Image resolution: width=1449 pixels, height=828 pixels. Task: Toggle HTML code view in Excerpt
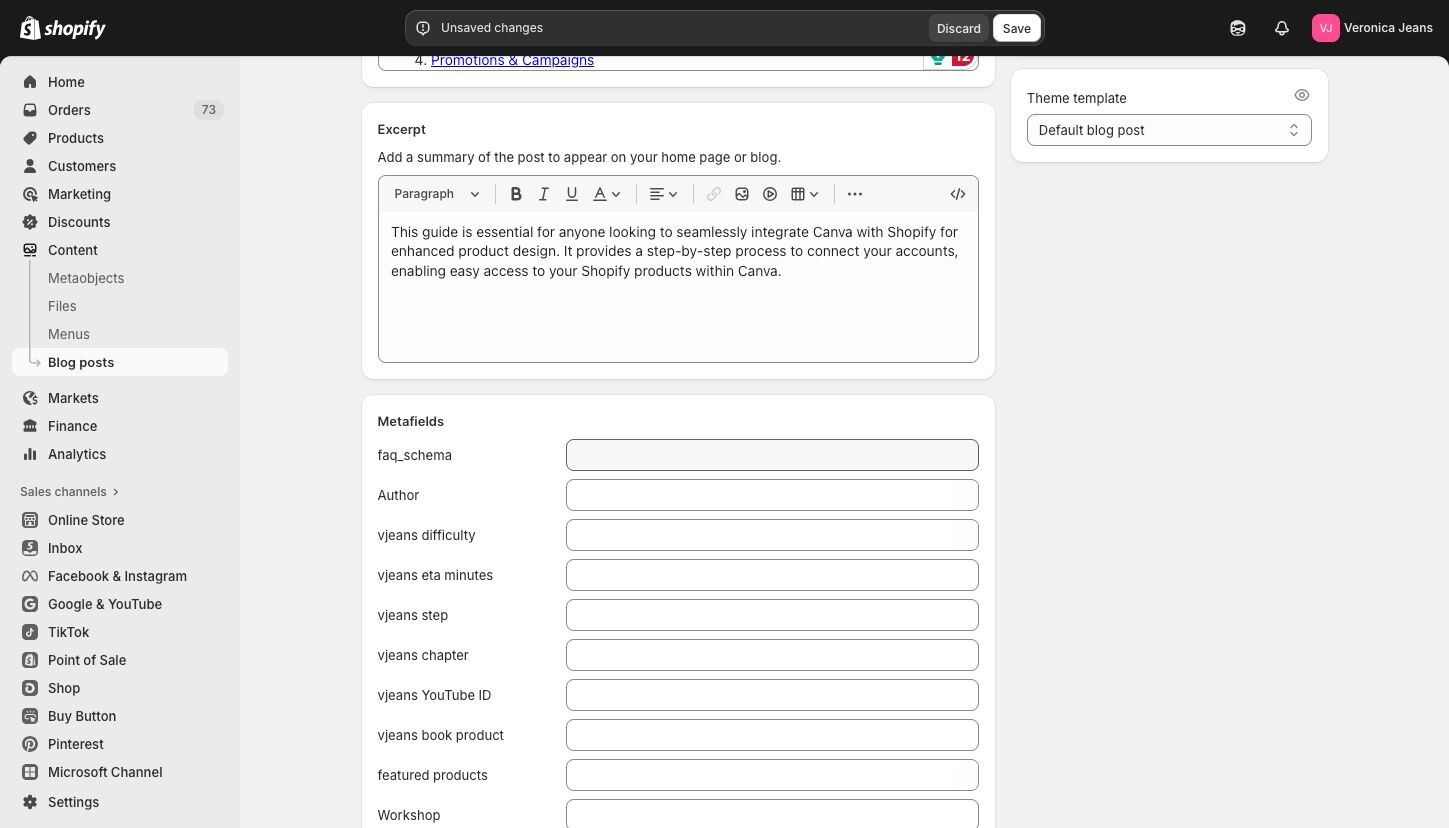coord(958,194)
